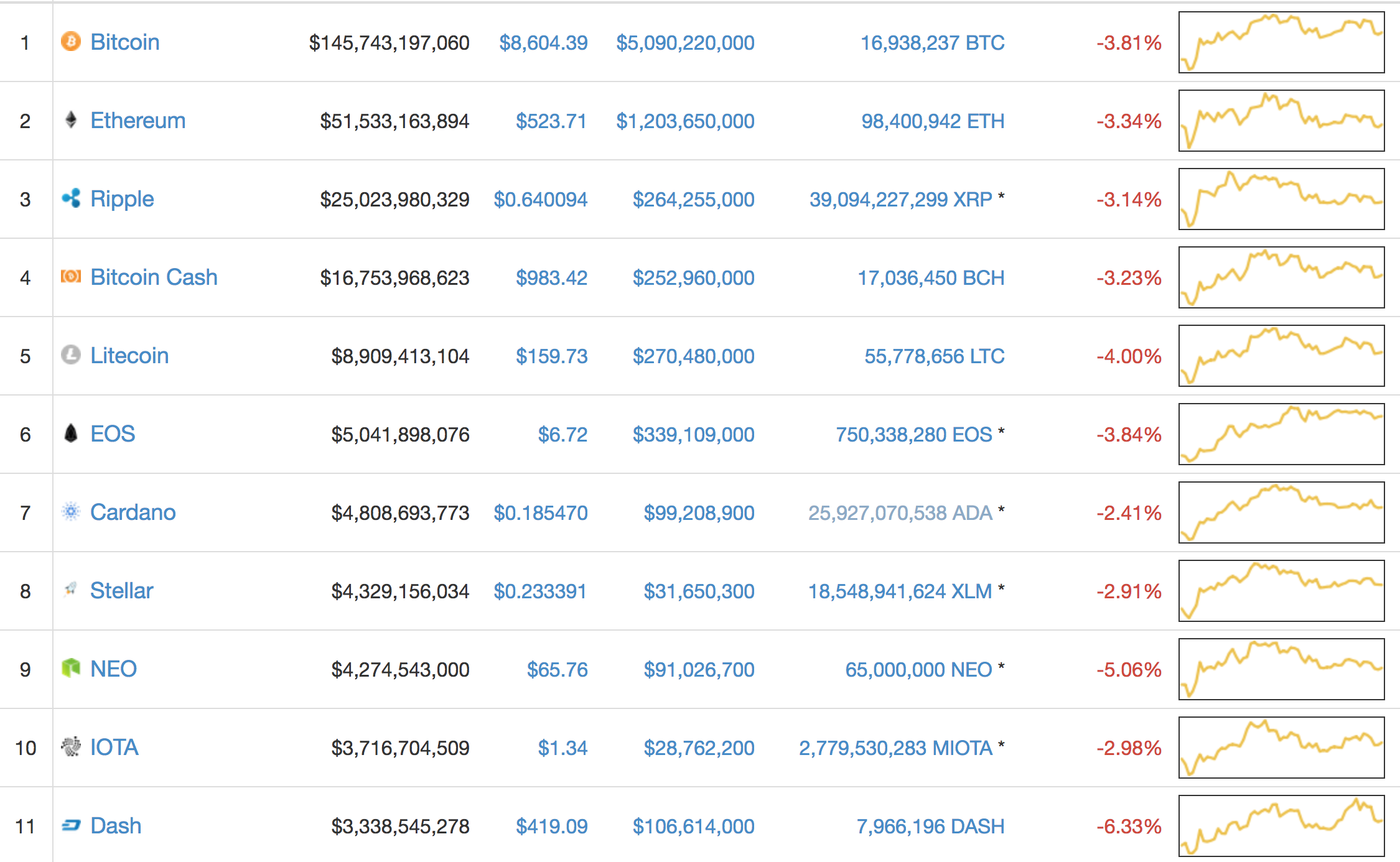
Task: Open the Ethereum detail page link
Action: [x=138, y=120]
